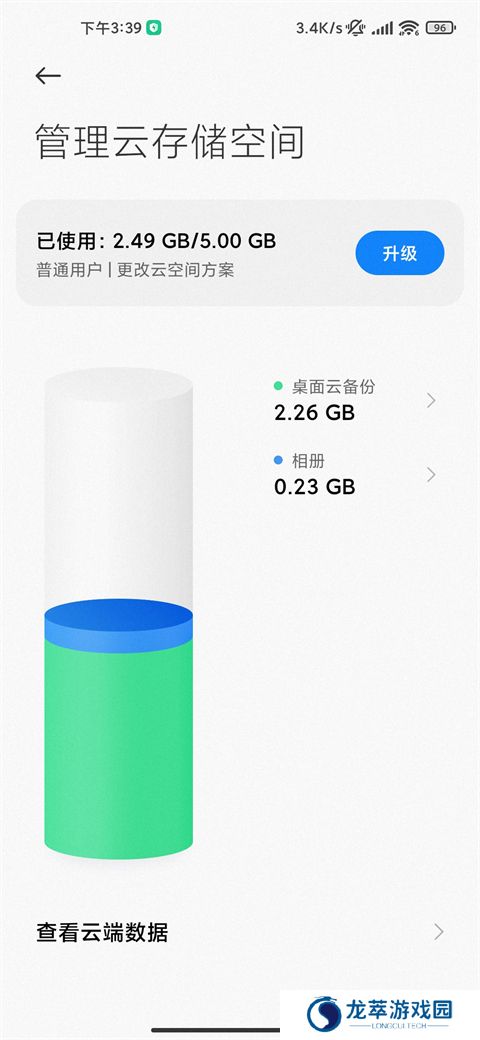Tap the battery level indicator

[440, 28]
